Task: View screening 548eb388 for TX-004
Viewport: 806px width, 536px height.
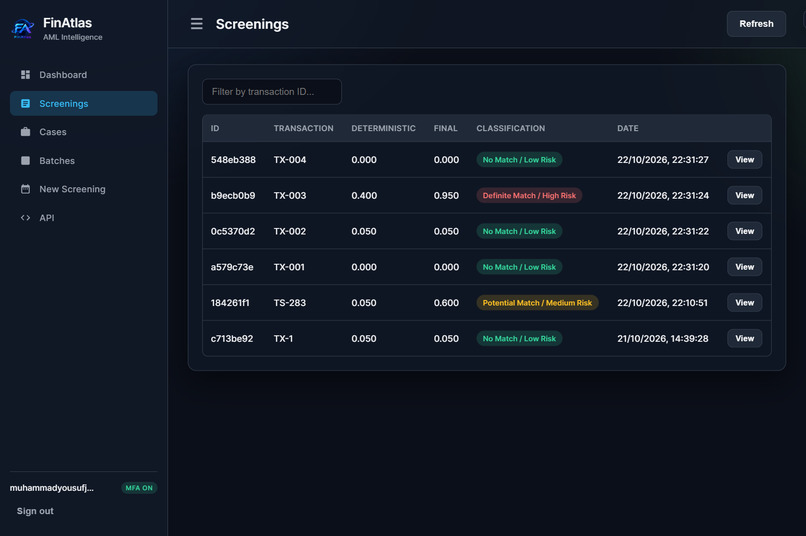Action: [x=744, y=159]
